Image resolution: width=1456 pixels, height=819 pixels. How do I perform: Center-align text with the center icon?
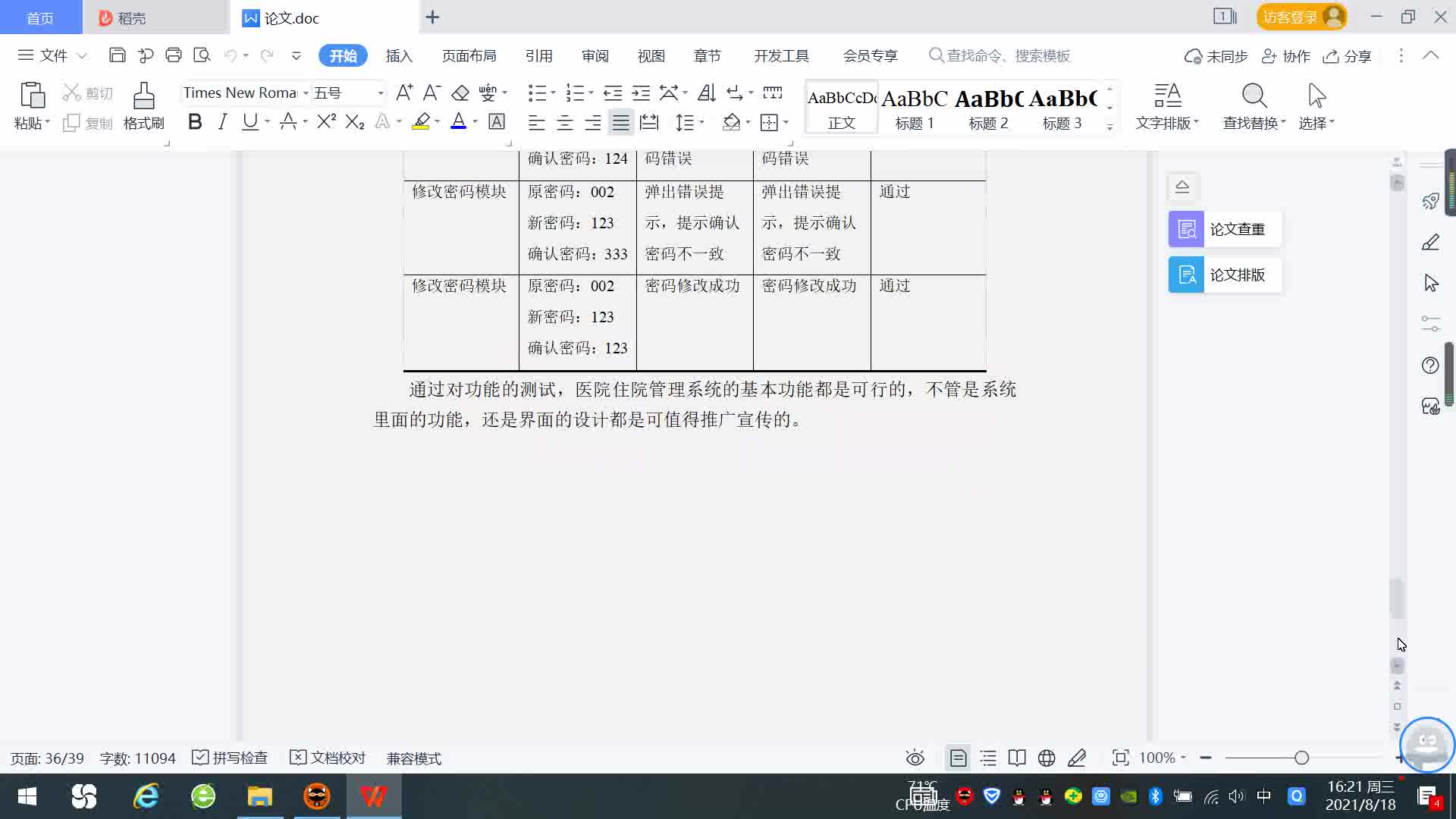[565, 122]
